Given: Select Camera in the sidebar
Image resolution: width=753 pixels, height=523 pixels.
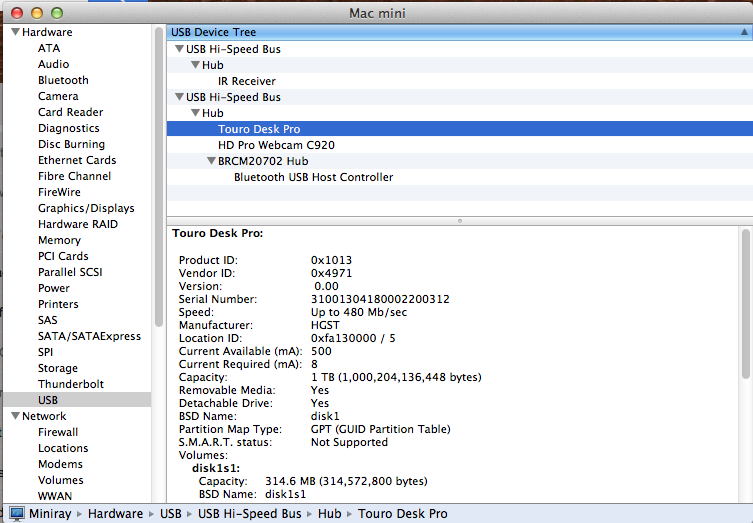Looking at the screenshot, I should tap(58, 96).
